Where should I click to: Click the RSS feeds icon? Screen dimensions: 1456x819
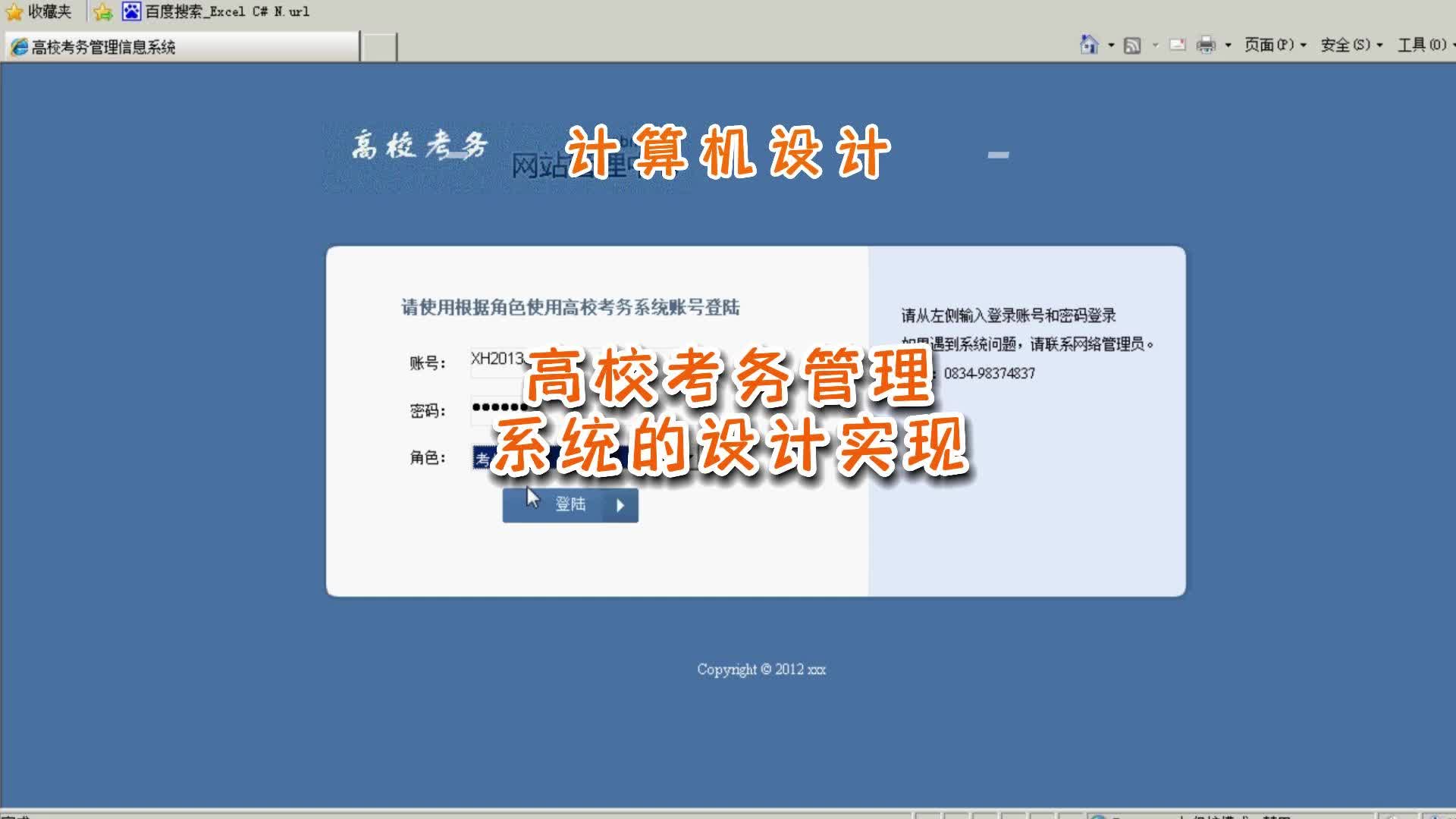[1132, 45]
